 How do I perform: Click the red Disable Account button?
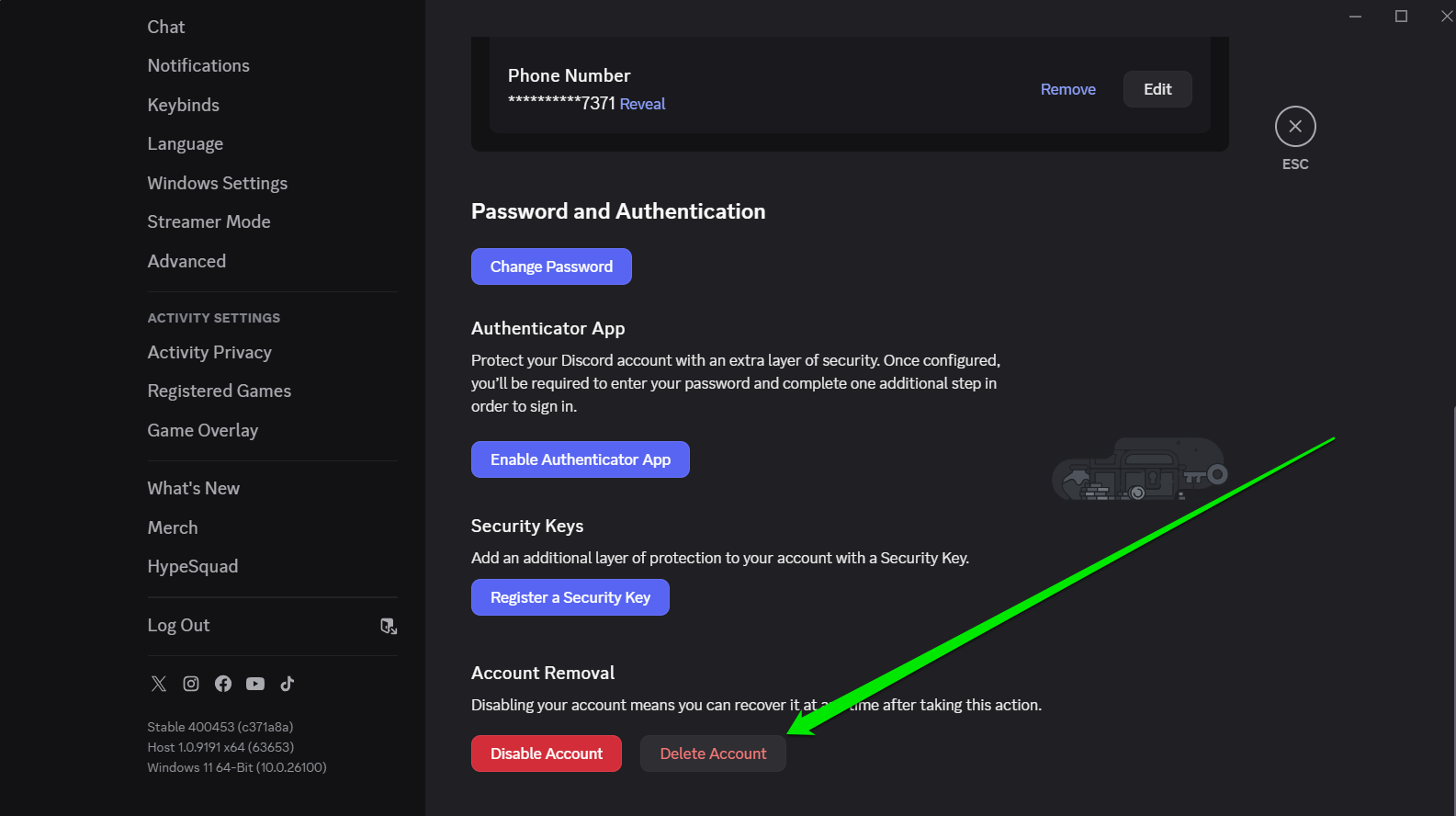[x=547, y=754]
